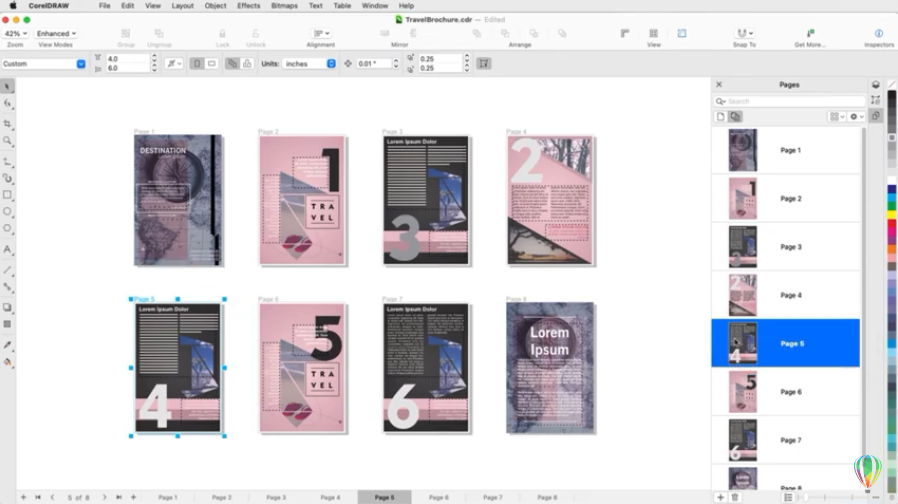Select the Freehand curve tool
Screen dimensions: 898x504
coord(7,162)
